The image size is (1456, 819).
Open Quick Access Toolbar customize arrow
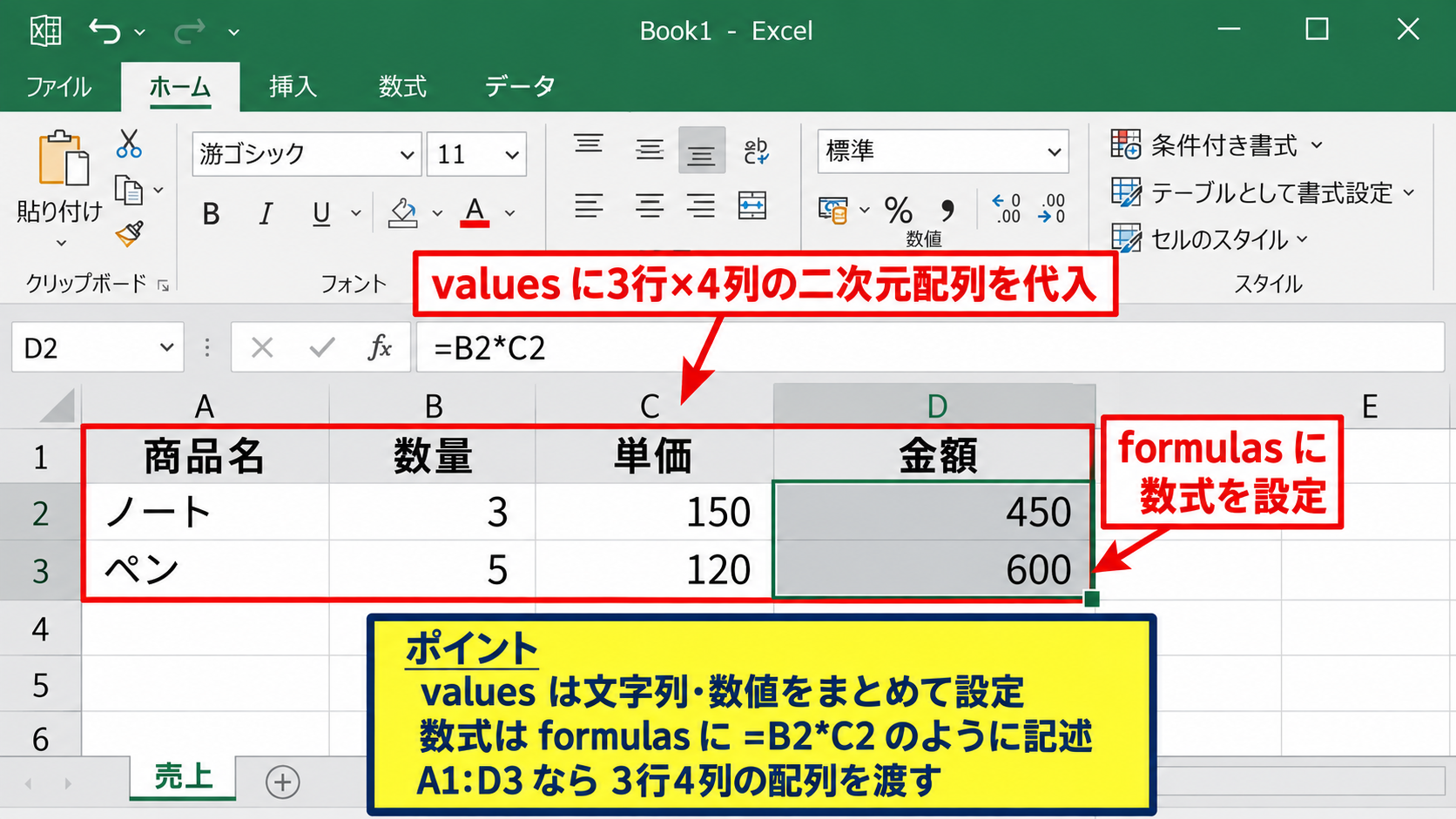[x=233, y=33]
